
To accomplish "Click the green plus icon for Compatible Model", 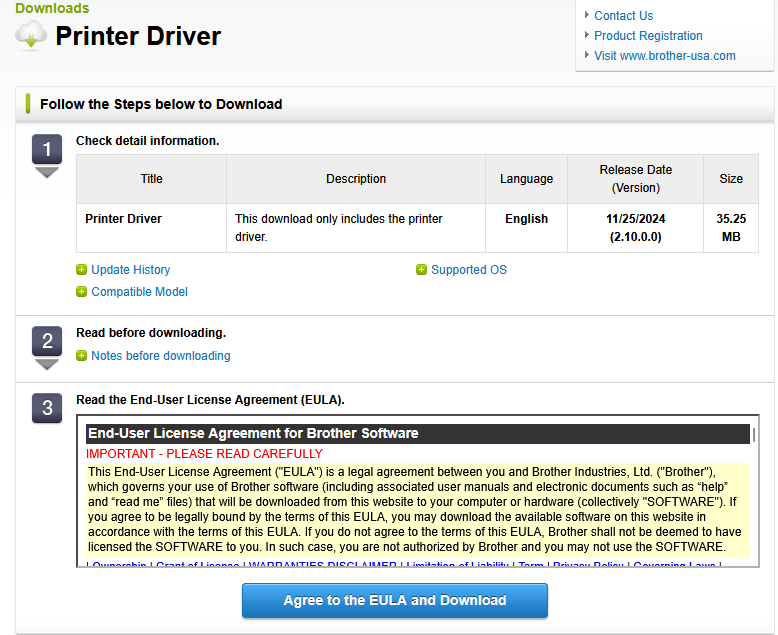I will pyautogui.click(x=81, y=292).
